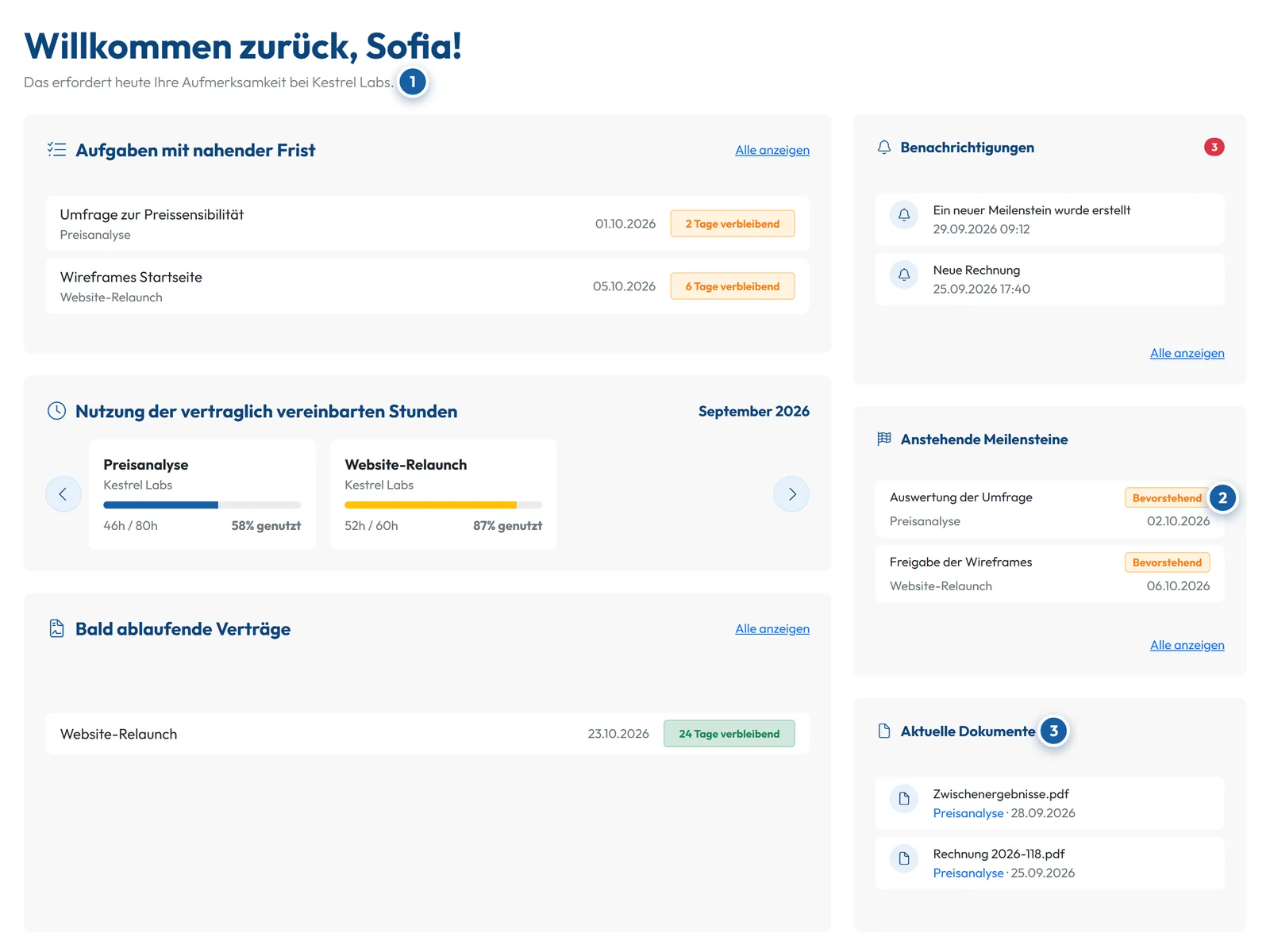Open Ein neuer Meilenstein wurde erstellt notification

point(1049,220)
